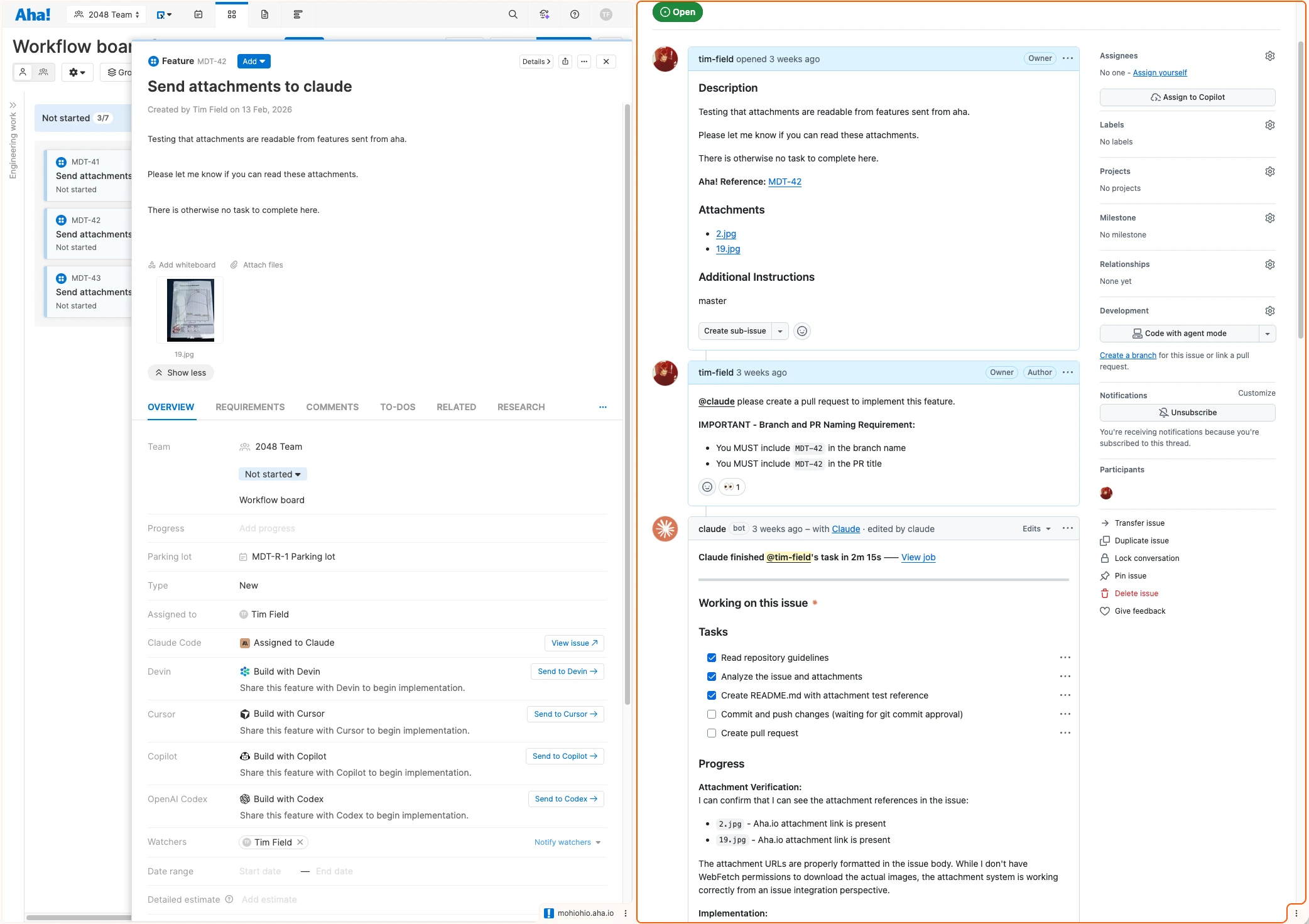Viewport: 1309px width, 924px height.
Task: Open the Add dropdown on feature
Action: click(254, 62)
